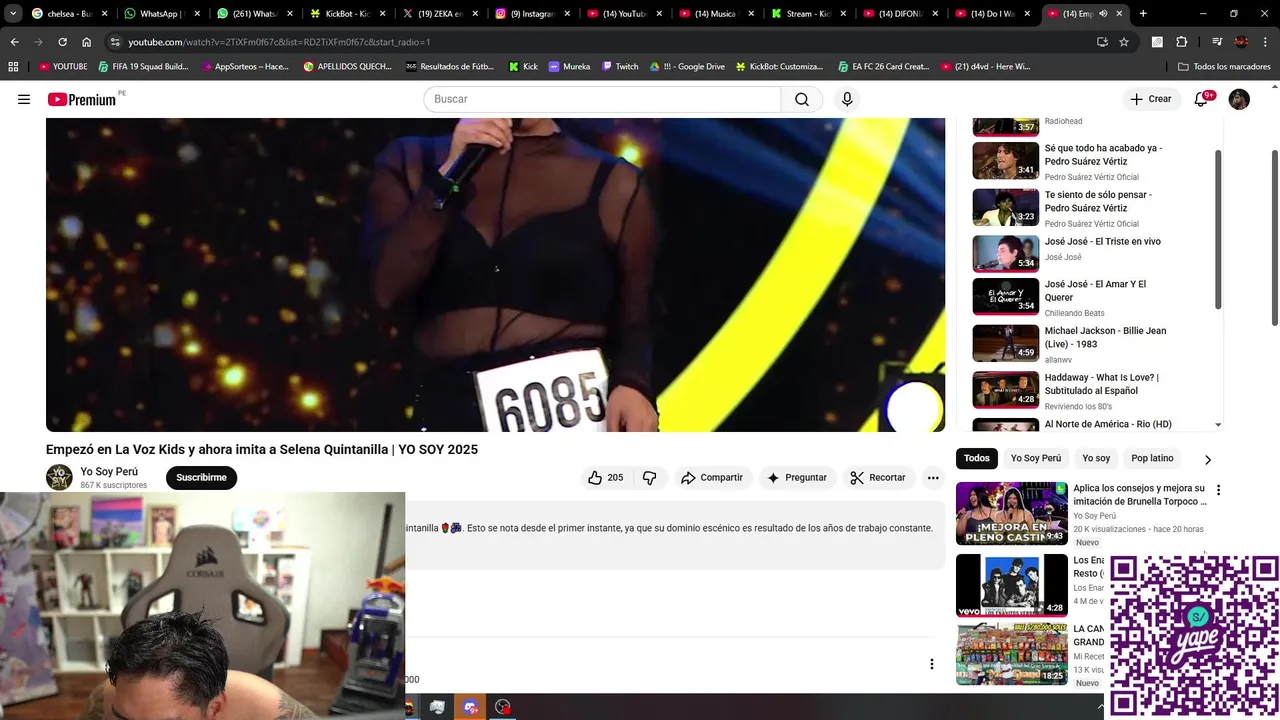Image resolution: width=1280 pixels, height=720 pixels.
Task: Bookmark this page with star icon
Action: (1124, 42)
